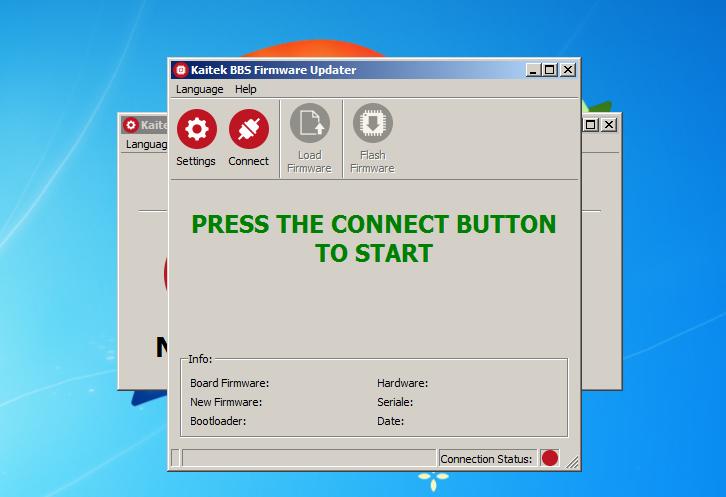Minimize the front Firmware Updater window
The width and height of the screenshot is (726, 497).
[x=533, y=70]
